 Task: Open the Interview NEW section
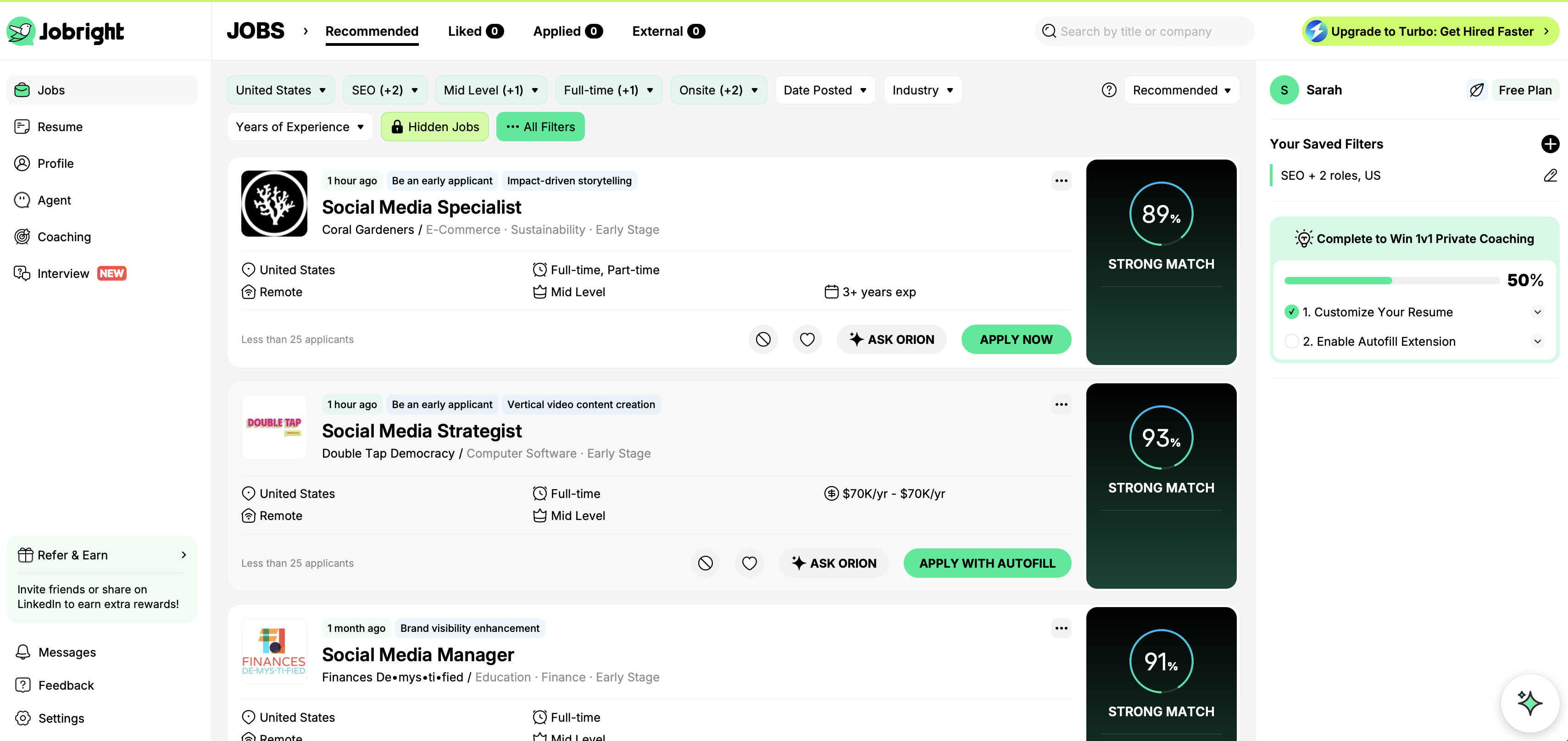click(x=102, y=273)
